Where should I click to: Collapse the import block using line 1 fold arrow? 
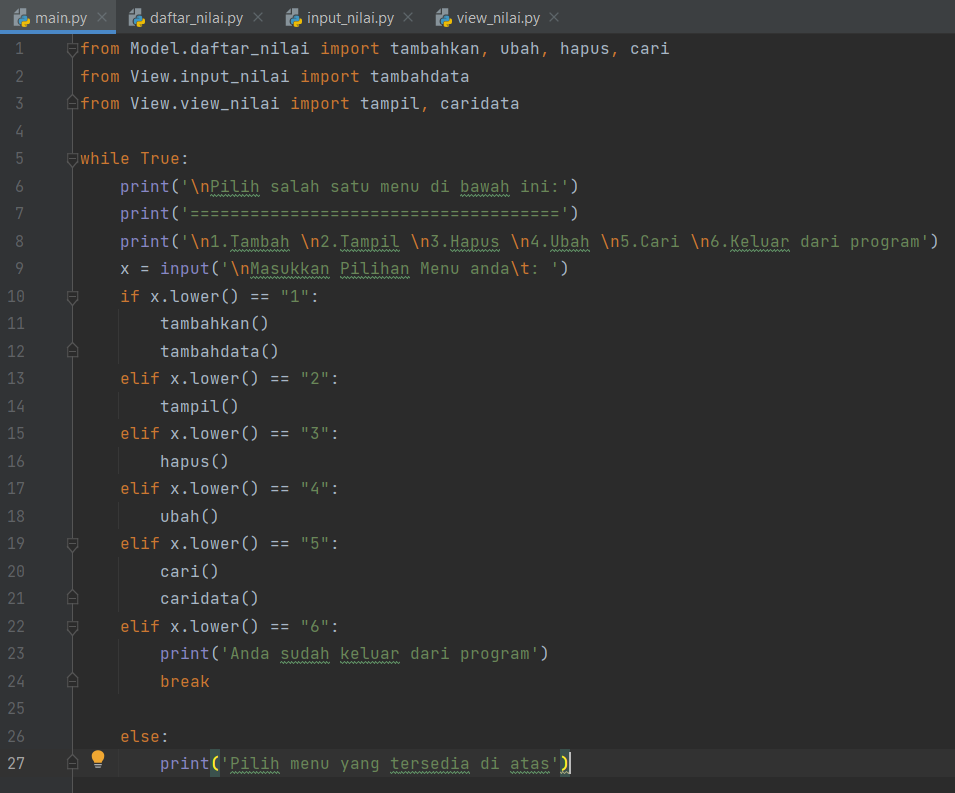click(70, 47)
